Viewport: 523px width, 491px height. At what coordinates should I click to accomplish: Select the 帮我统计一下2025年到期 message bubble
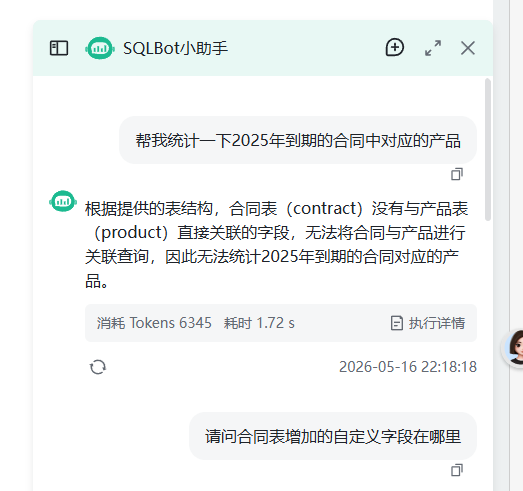[298, 140]
